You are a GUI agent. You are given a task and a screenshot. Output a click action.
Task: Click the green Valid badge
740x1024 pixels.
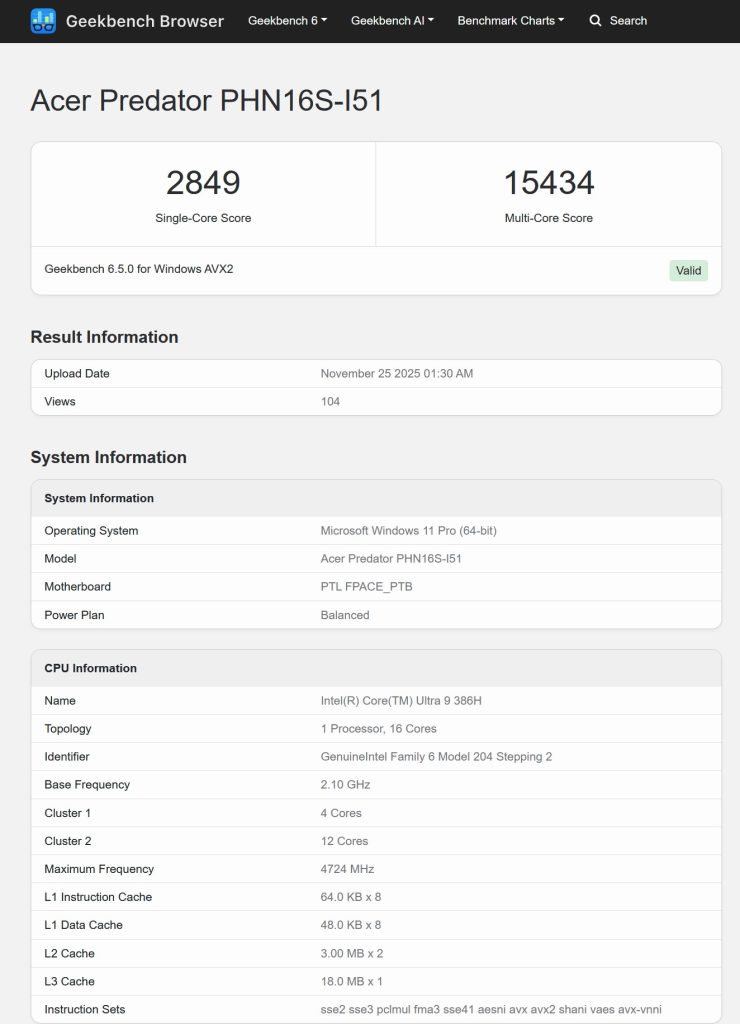pos(688,270)
